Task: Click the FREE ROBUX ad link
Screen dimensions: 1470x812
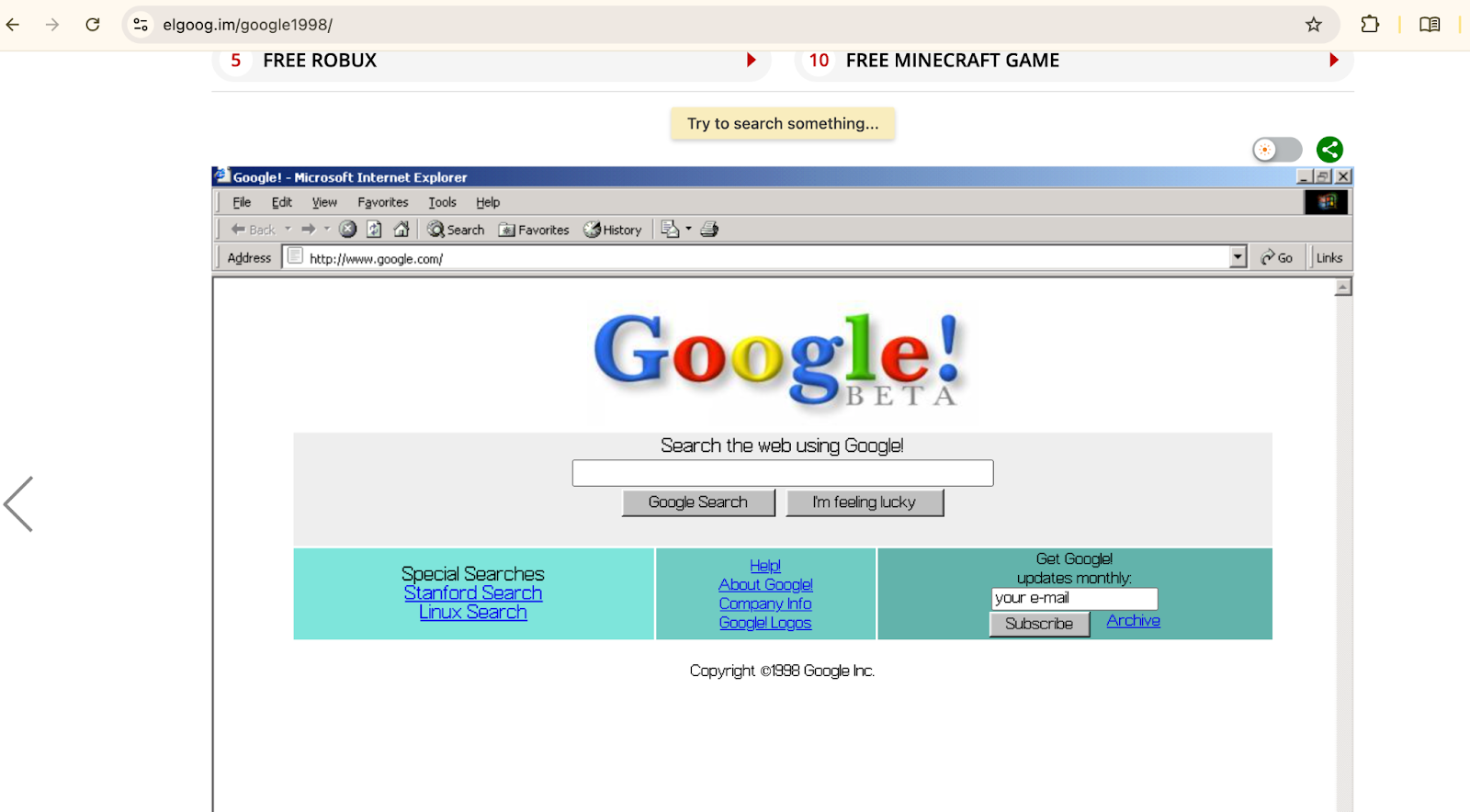Action: [492, 61]
